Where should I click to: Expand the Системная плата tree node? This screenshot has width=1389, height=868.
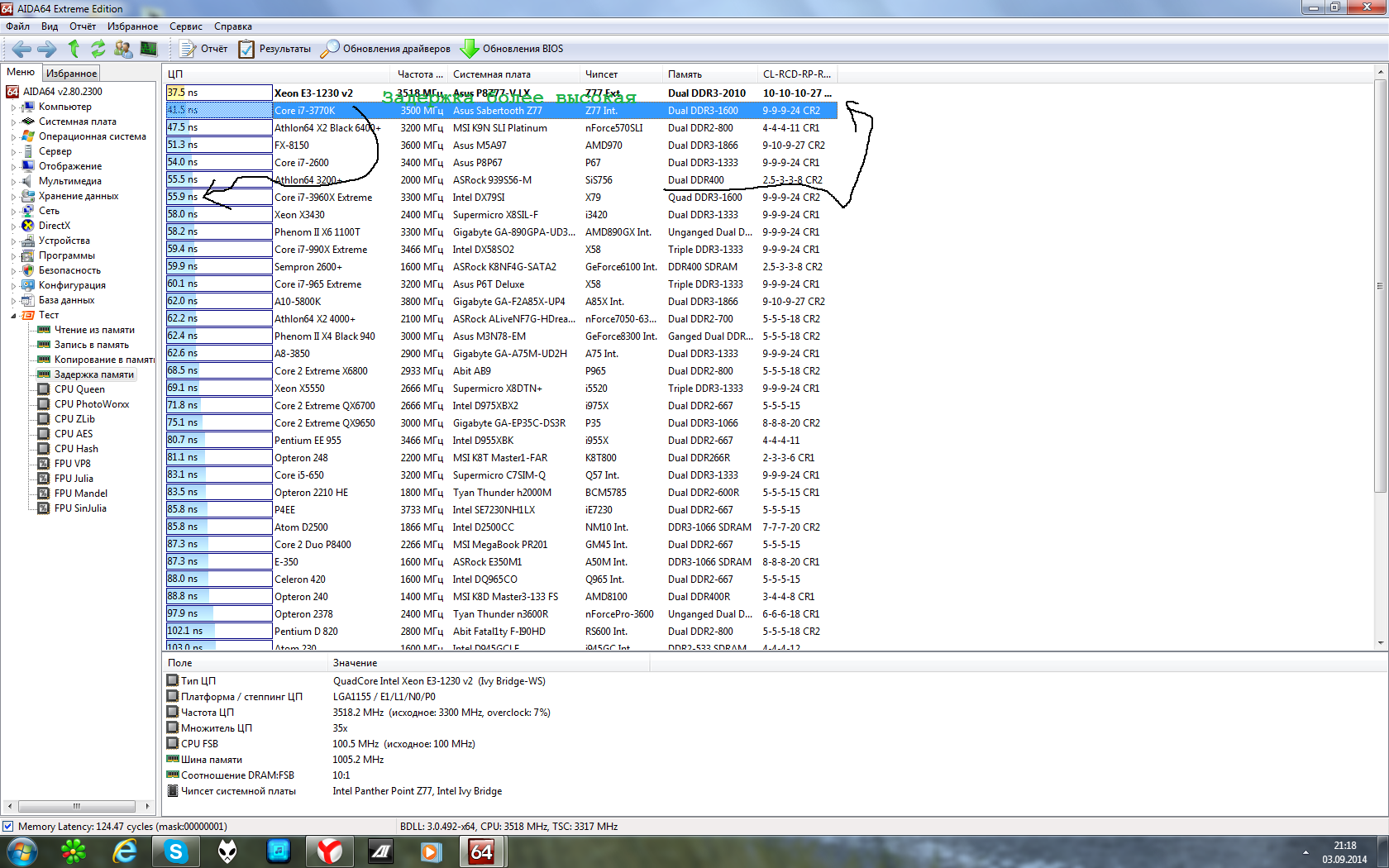[x=13, y=122]
